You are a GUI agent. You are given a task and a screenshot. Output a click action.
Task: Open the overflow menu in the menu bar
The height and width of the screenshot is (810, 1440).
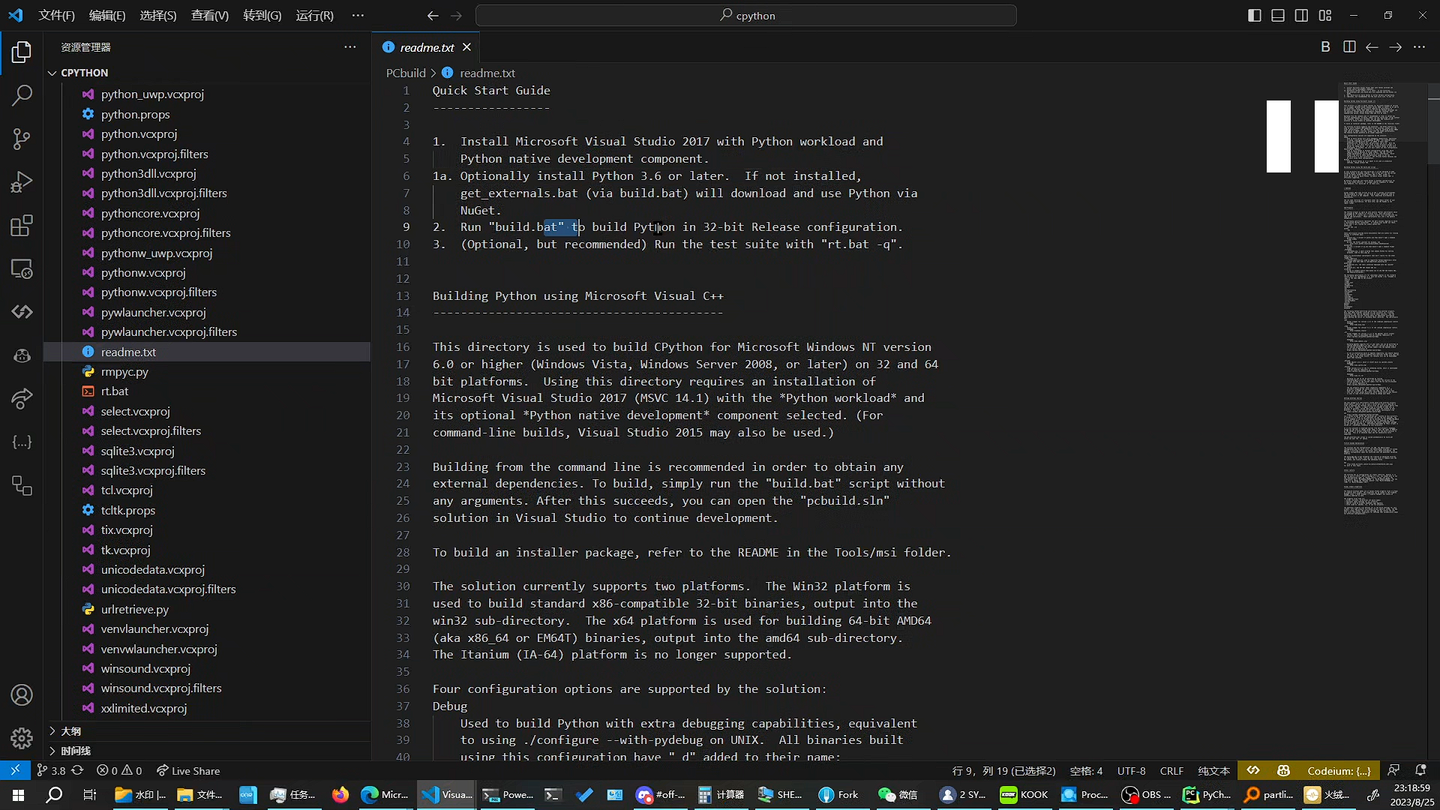click(x=358, y=15)
